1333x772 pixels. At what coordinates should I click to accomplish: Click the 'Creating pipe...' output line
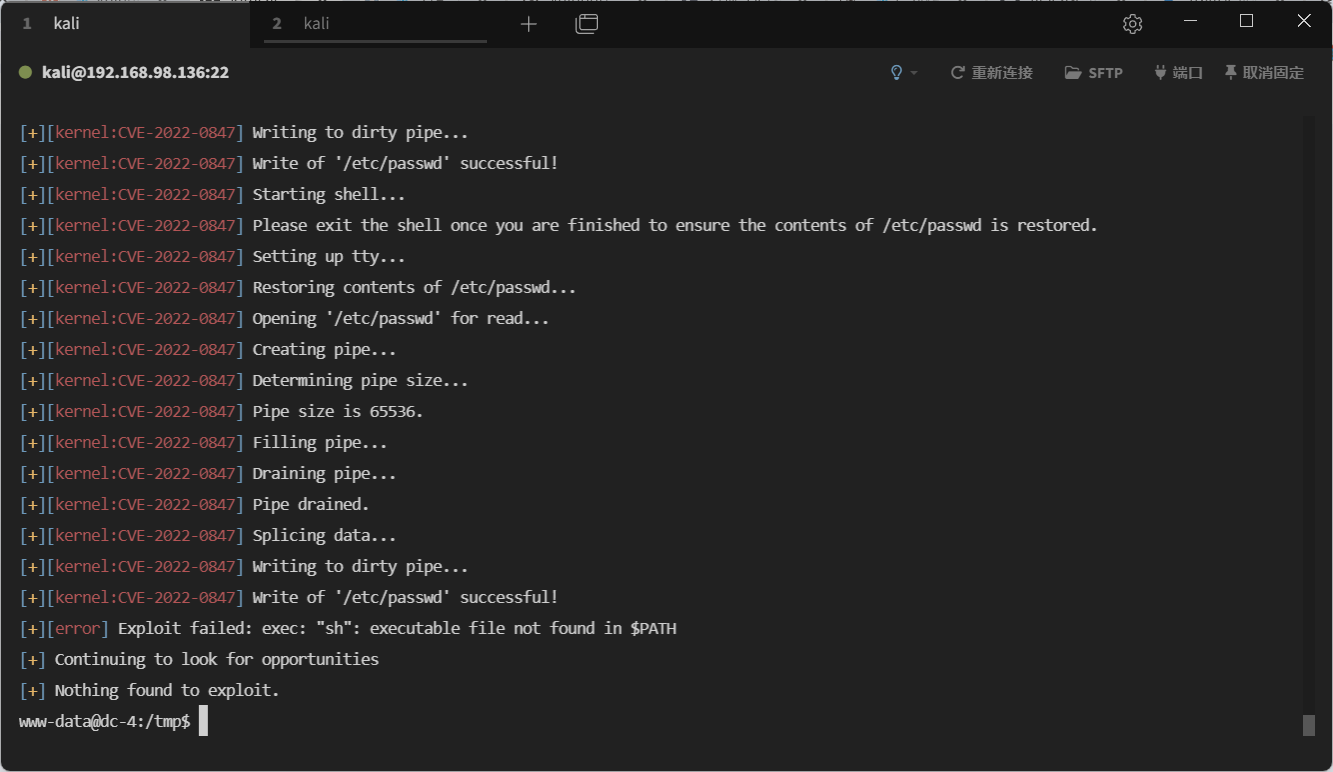[x=207, y=349]
